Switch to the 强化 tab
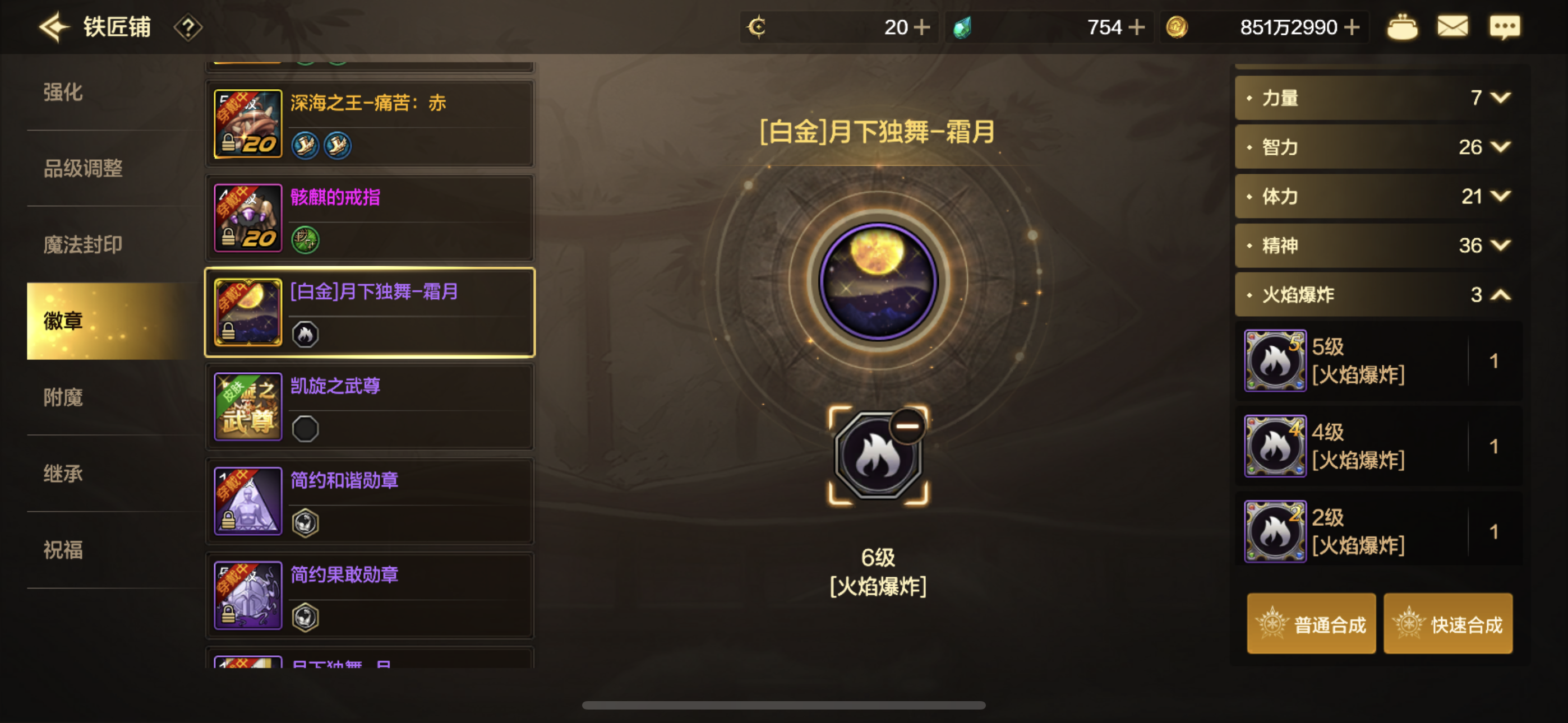This screenshot has width=1568, height=723. pyautogui.click(x=63, y=92)
